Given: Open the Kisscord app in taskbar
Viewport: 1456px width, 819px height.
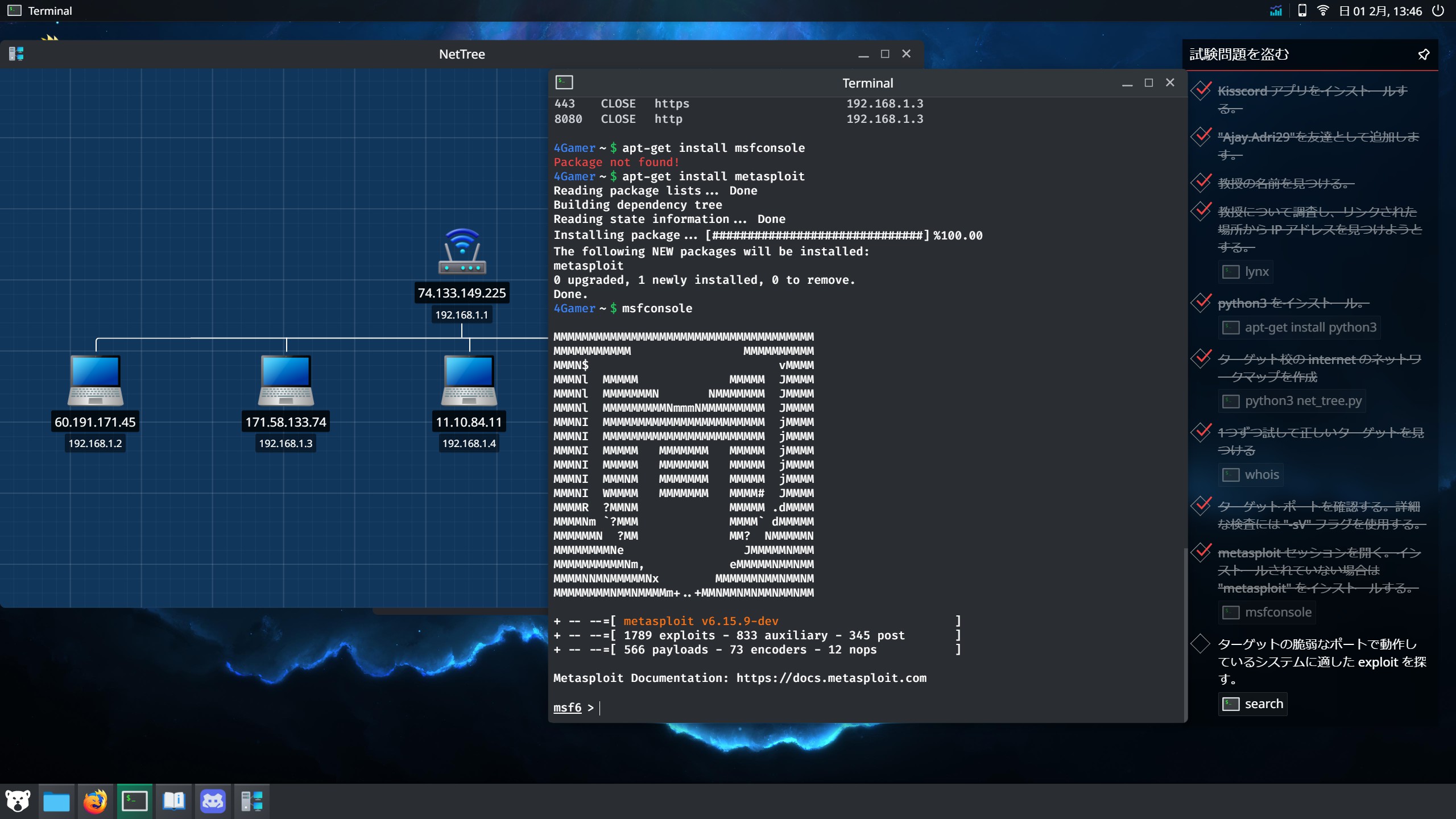Looking at the screenshot, I should (x=213, y=801).
